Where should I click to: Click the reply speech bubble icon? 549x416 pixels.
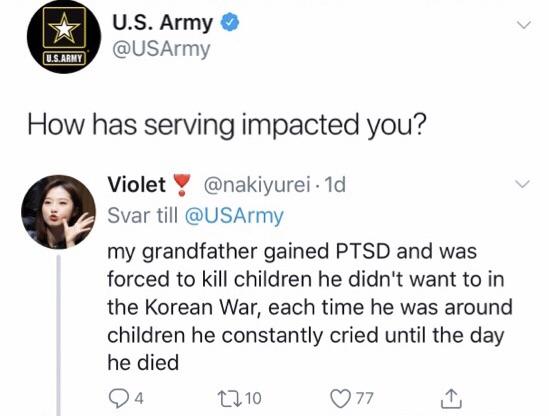point(118,399)
